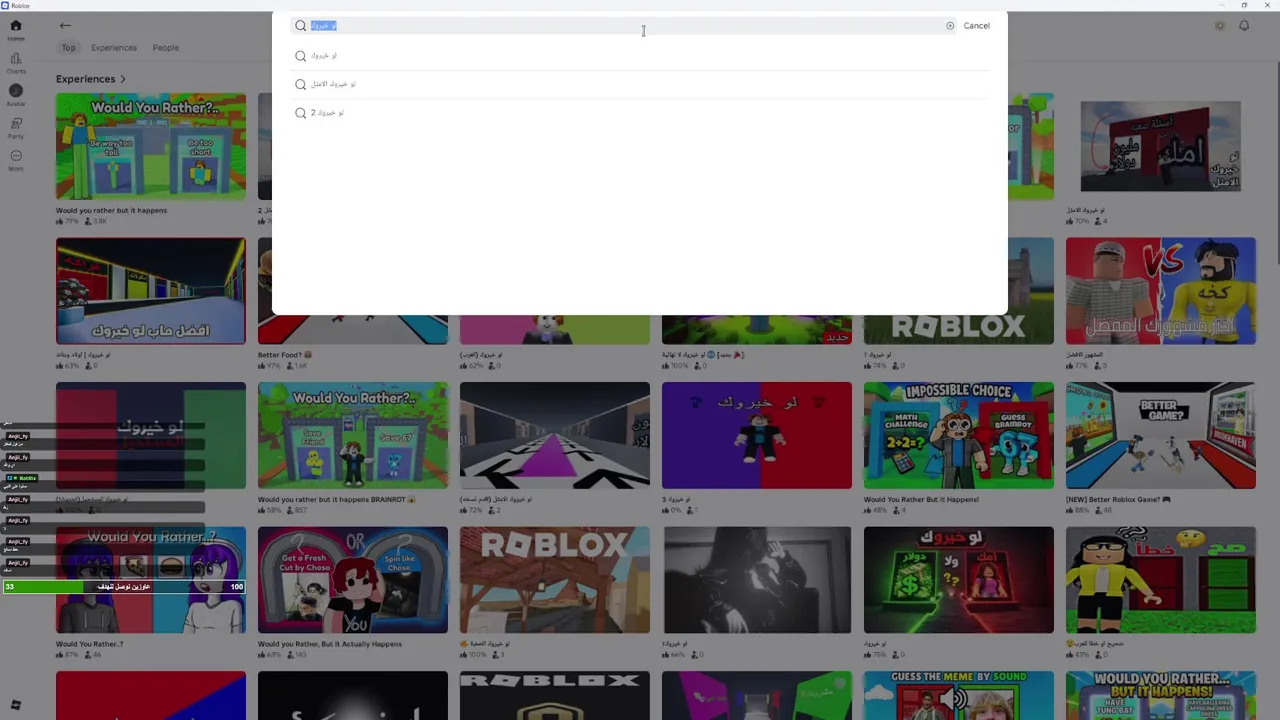
Task: Click the magnifier icon inside the search field
Action: 300,26
